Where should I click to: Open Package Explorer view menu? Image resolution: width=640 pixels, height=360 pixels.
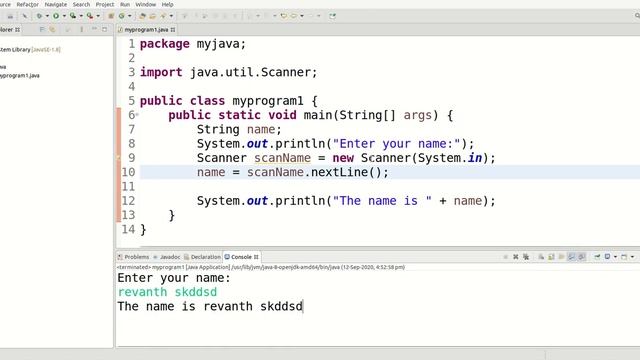pyautogui.click(x=82, y=29)
